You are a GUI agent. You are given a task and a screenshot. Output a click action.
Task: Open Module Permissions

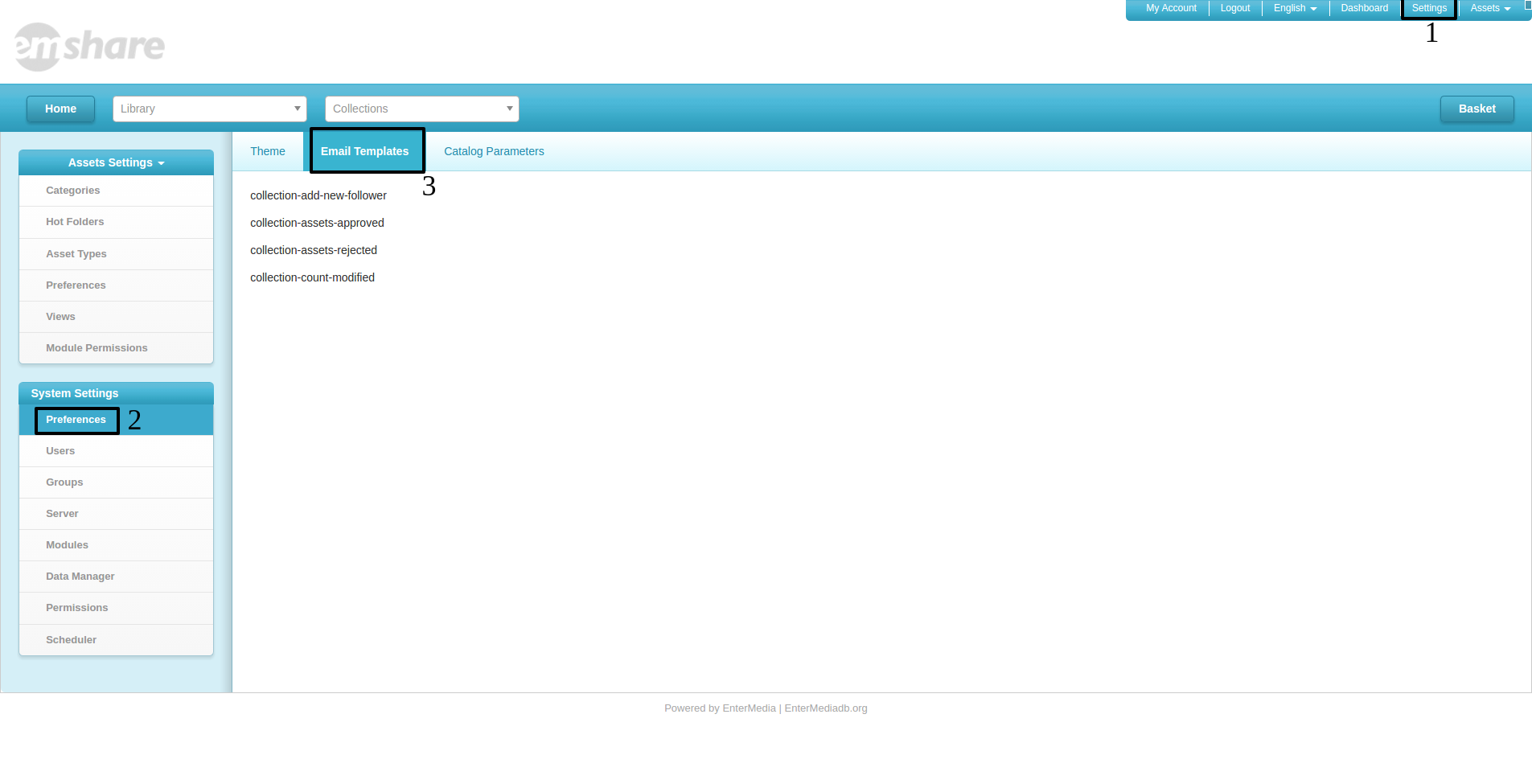117,348
